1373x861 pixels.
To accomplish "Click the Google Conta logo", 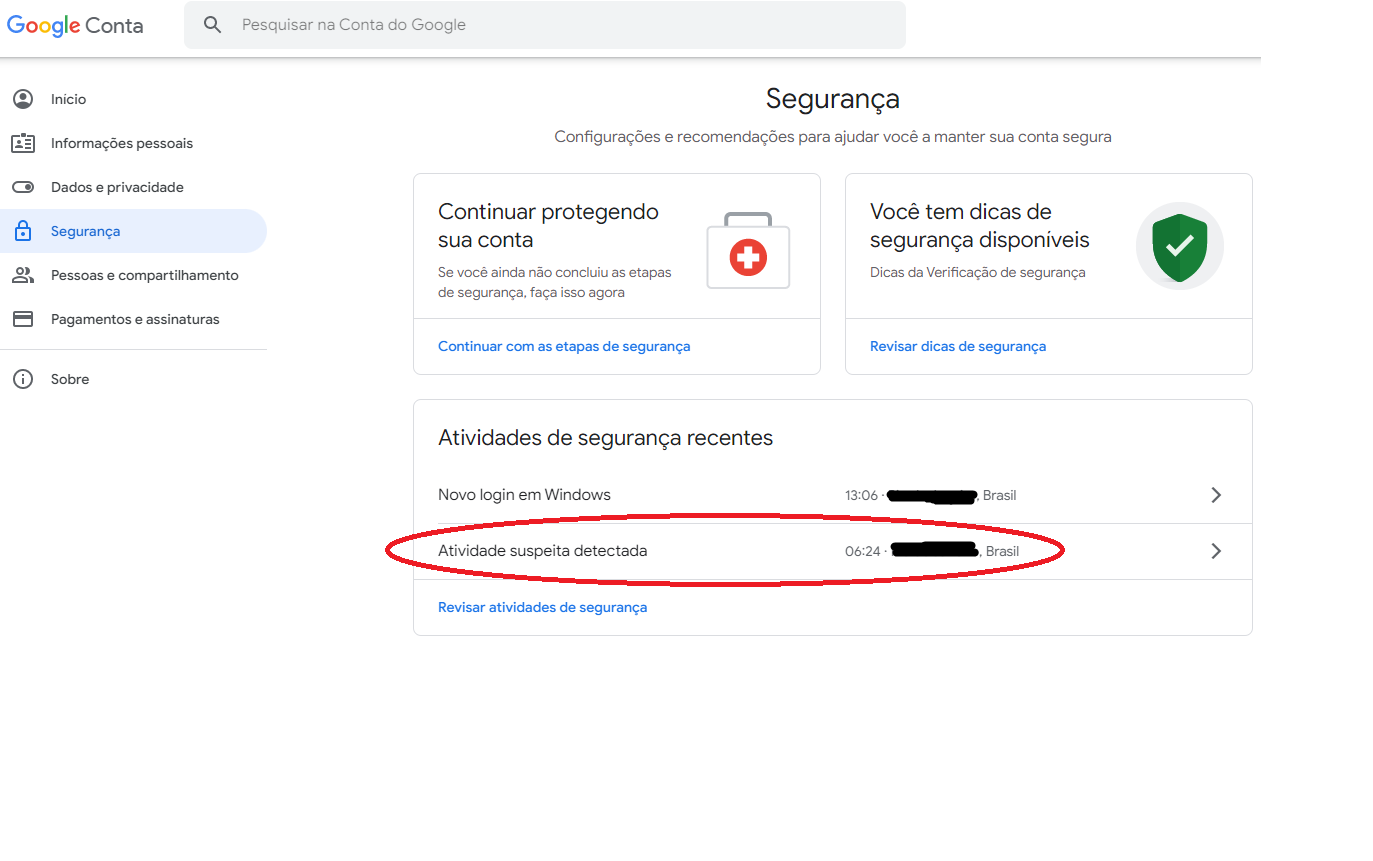I will pos(75,26).
